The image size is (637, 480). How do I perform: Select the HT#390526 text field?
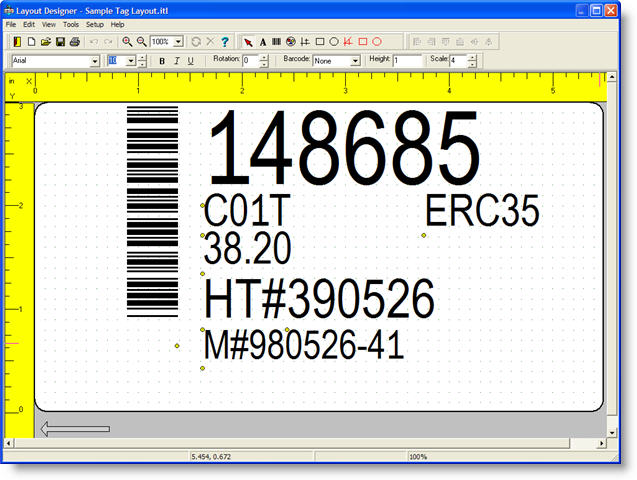[319, 298]
